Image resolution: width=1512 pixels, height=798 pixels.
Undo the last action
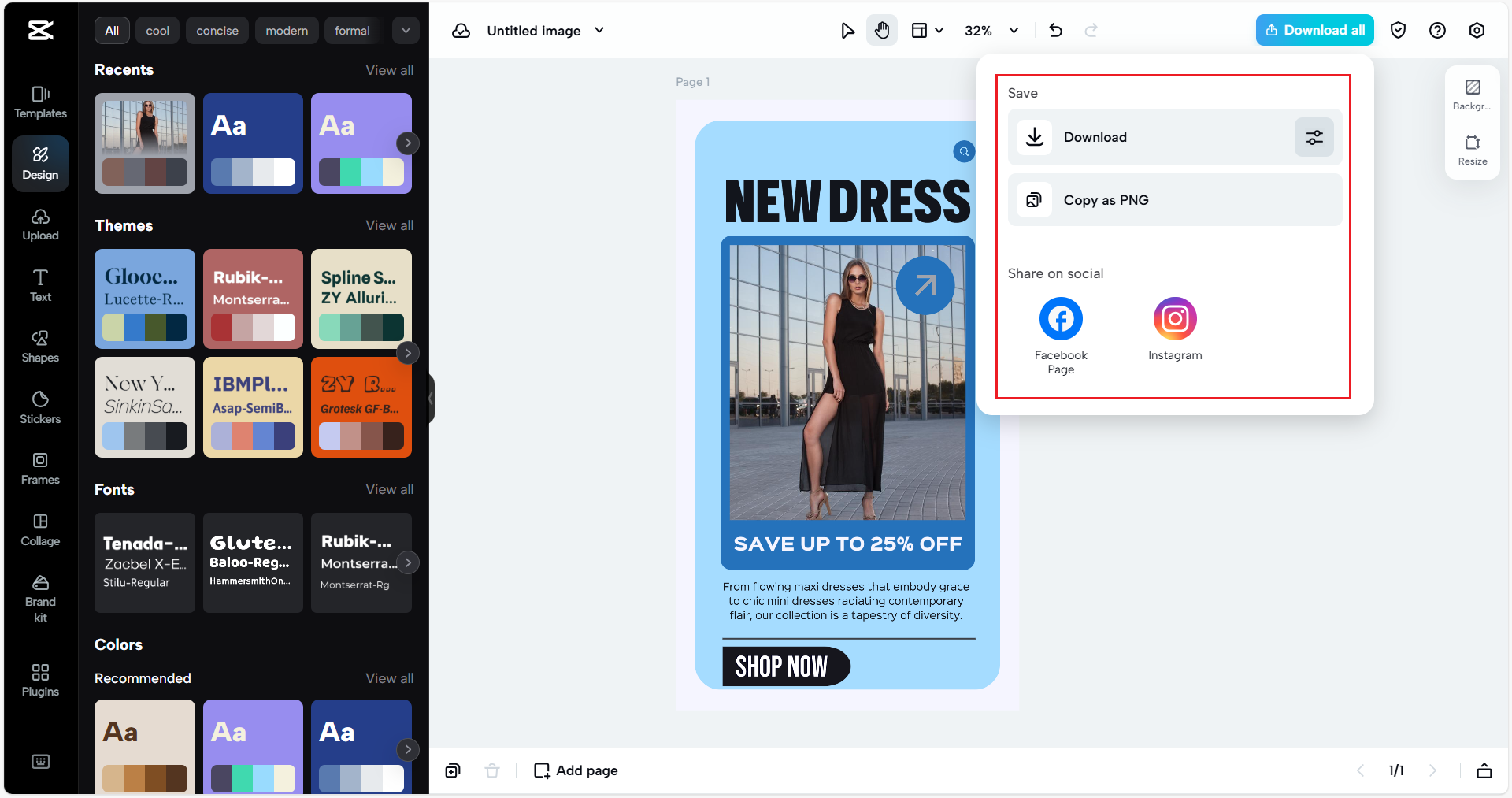[x=1054, y=30]
